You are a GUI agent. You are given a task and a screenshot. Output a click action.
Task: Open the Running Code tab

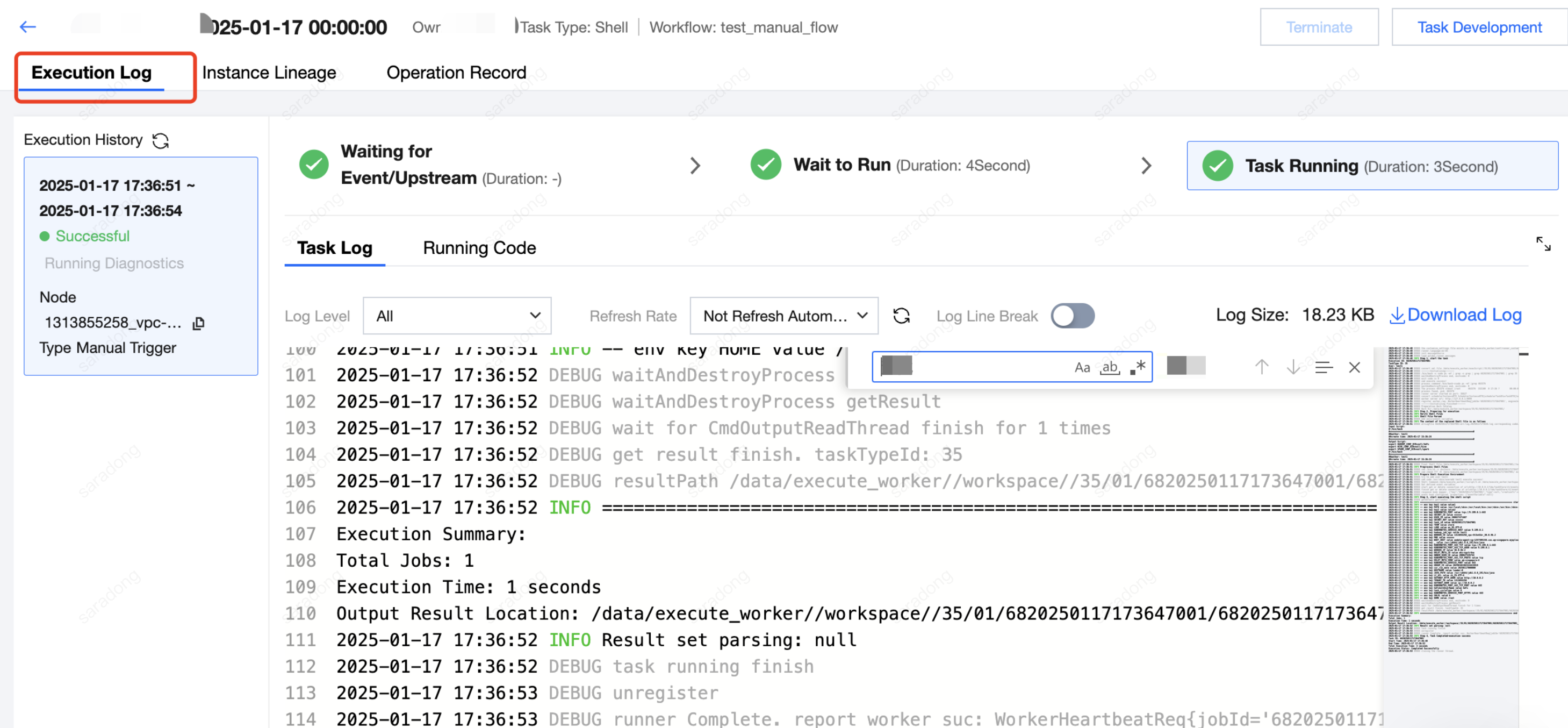pos(479,248)
